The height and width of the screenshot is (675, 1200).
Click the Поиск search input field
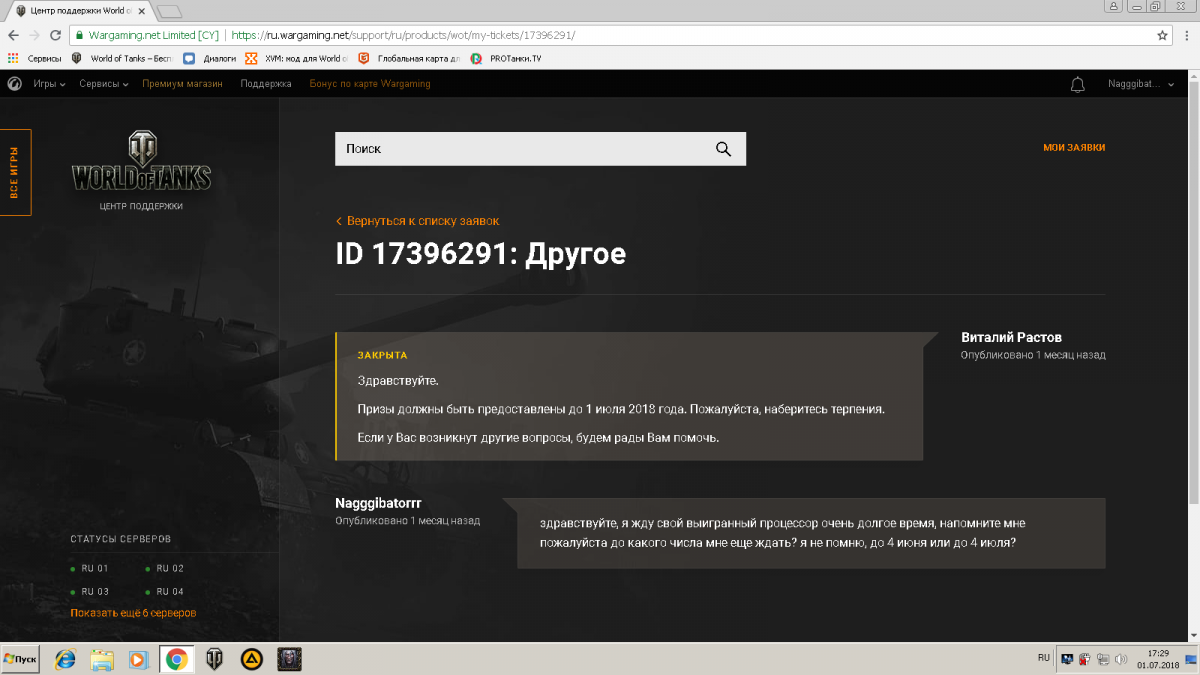[520, 149]
